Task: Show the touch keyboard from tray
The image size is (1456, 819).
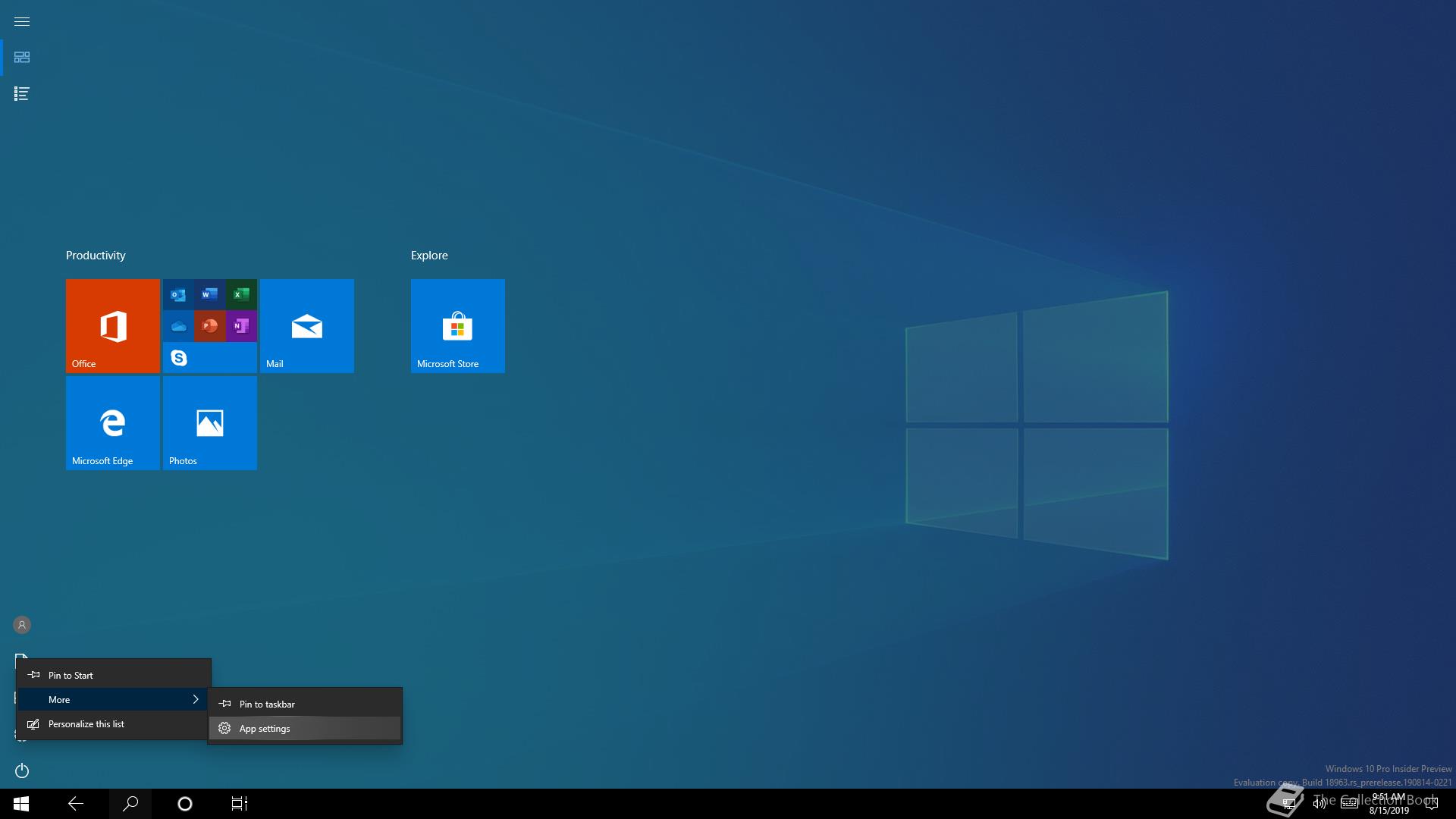Action: pos(1349,804)
